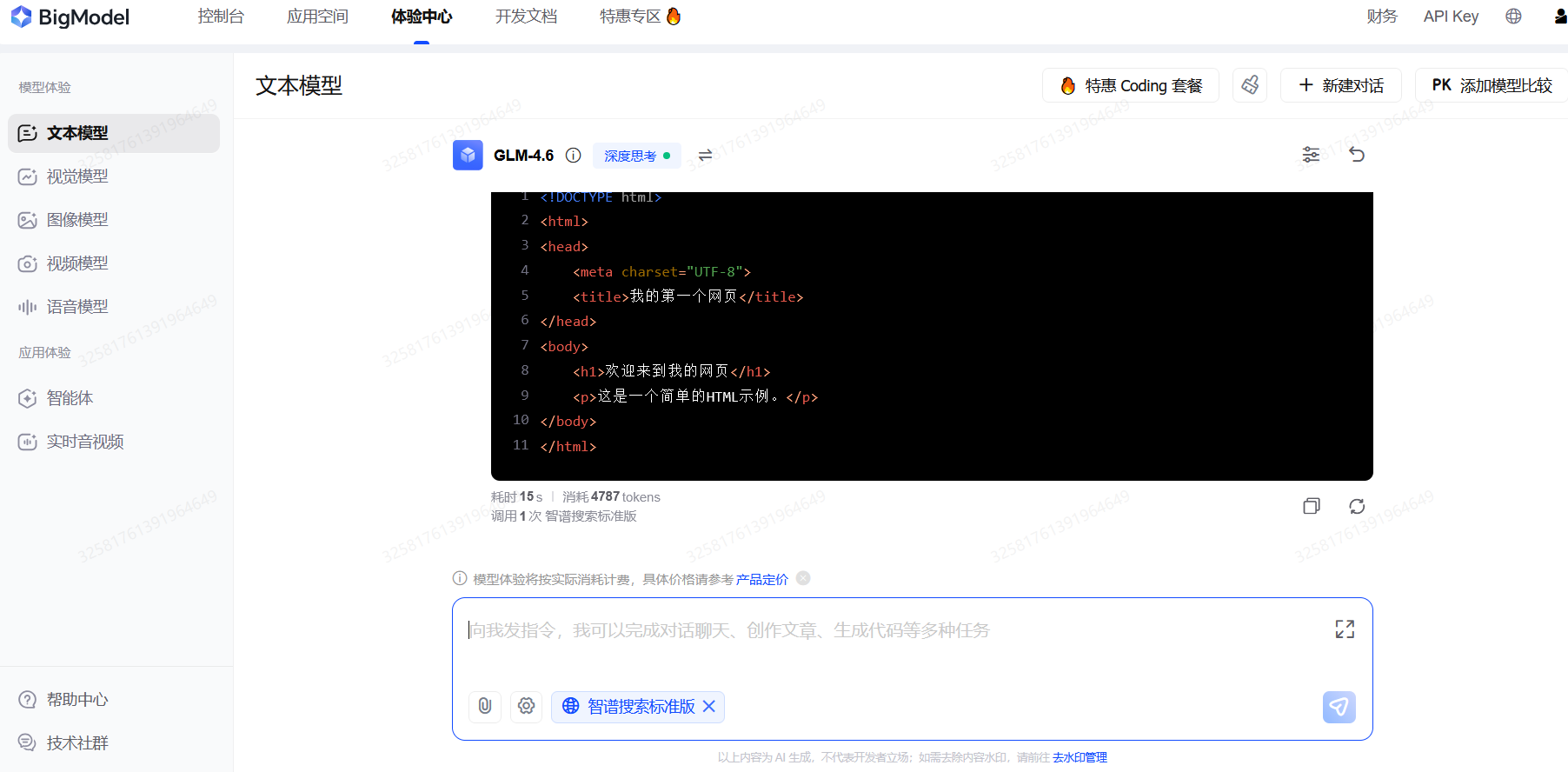
Task: Select 文本模型 in sidebar
Action: [x=114, y=133]
